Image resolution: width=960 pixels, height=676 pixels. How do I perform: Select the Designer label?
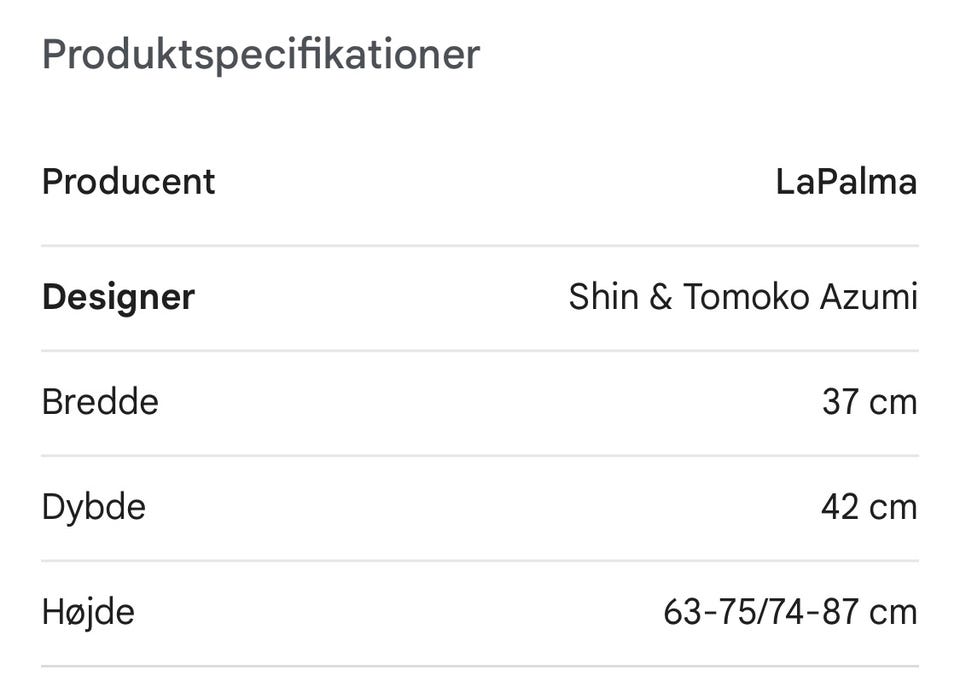[x=118, y=297]
